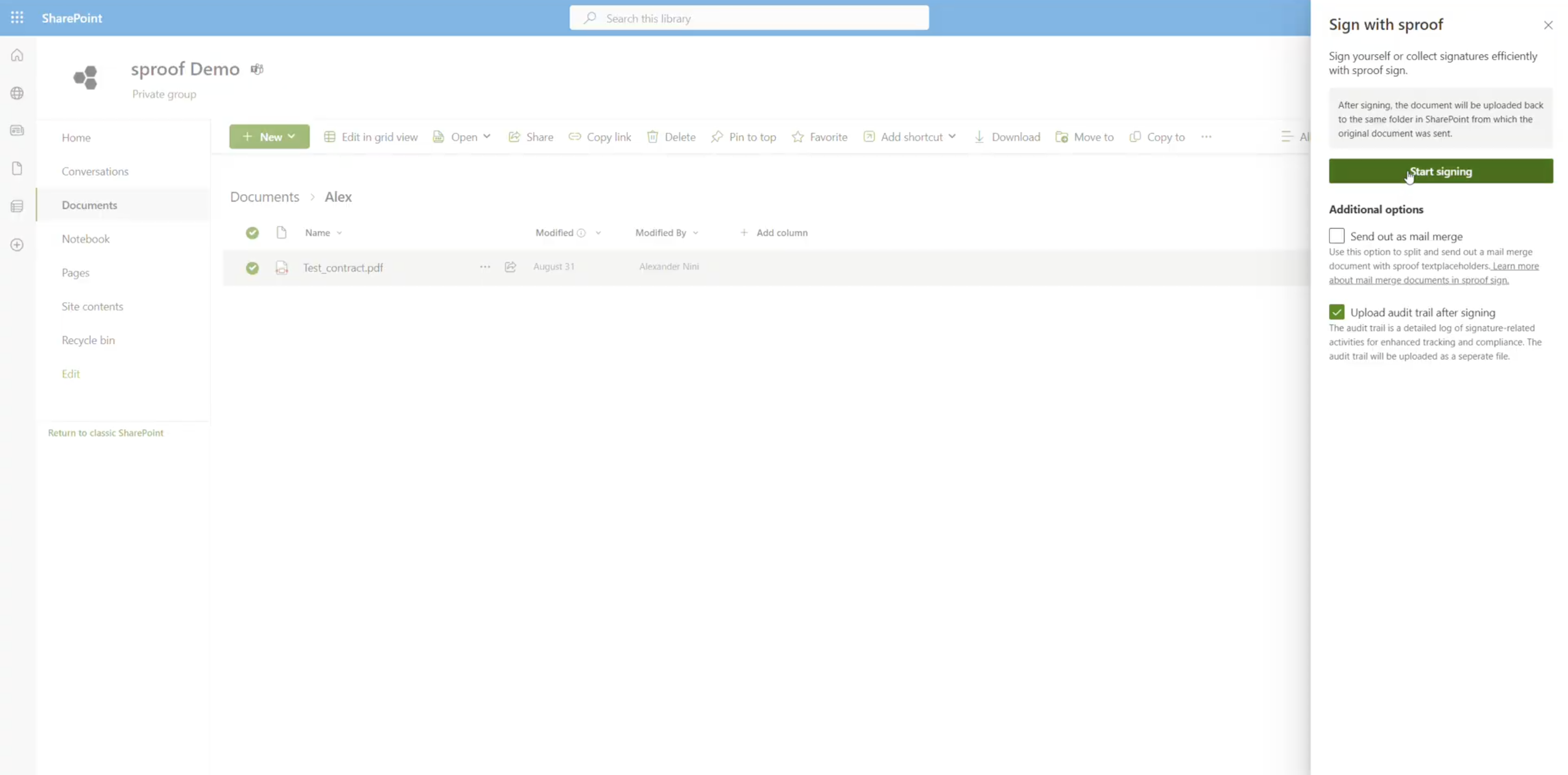Uncheck Upload audit trail after signing
This screenshot has width=1568, height=775.
click(1337, 312)
